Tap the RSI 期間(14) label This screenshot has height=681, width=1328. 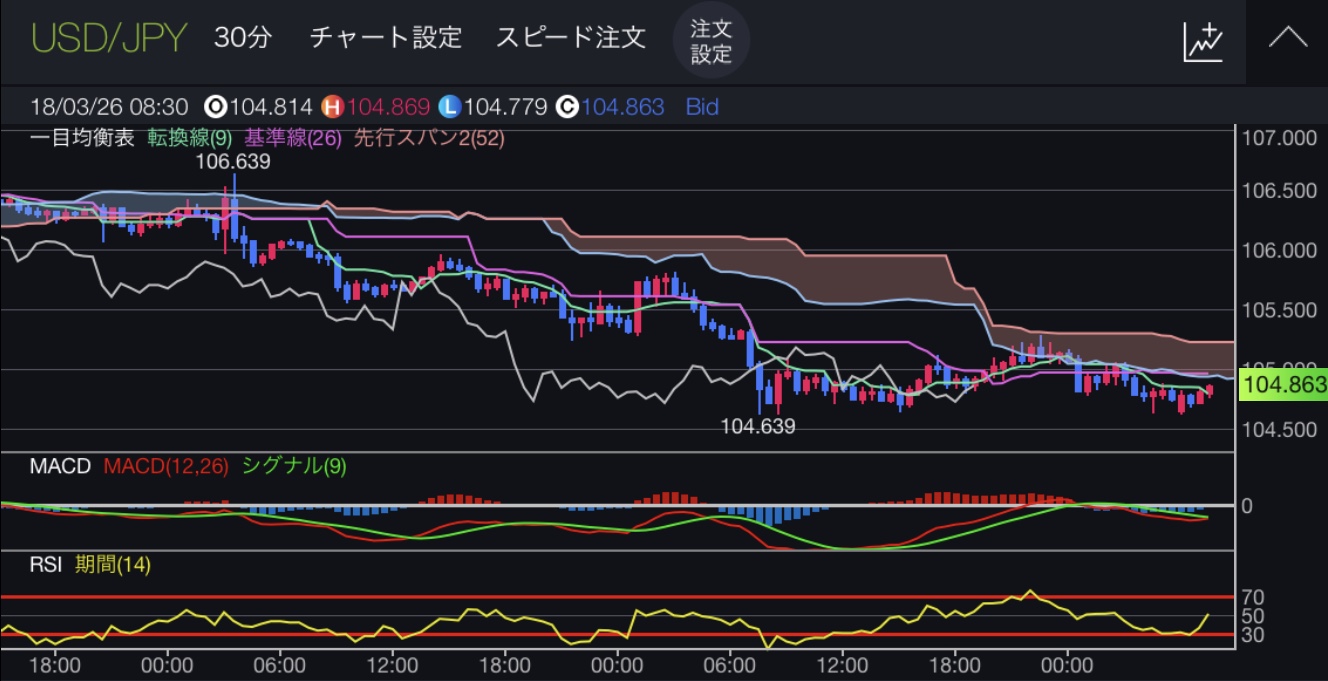pyautogui.click(x=112, y=565)
